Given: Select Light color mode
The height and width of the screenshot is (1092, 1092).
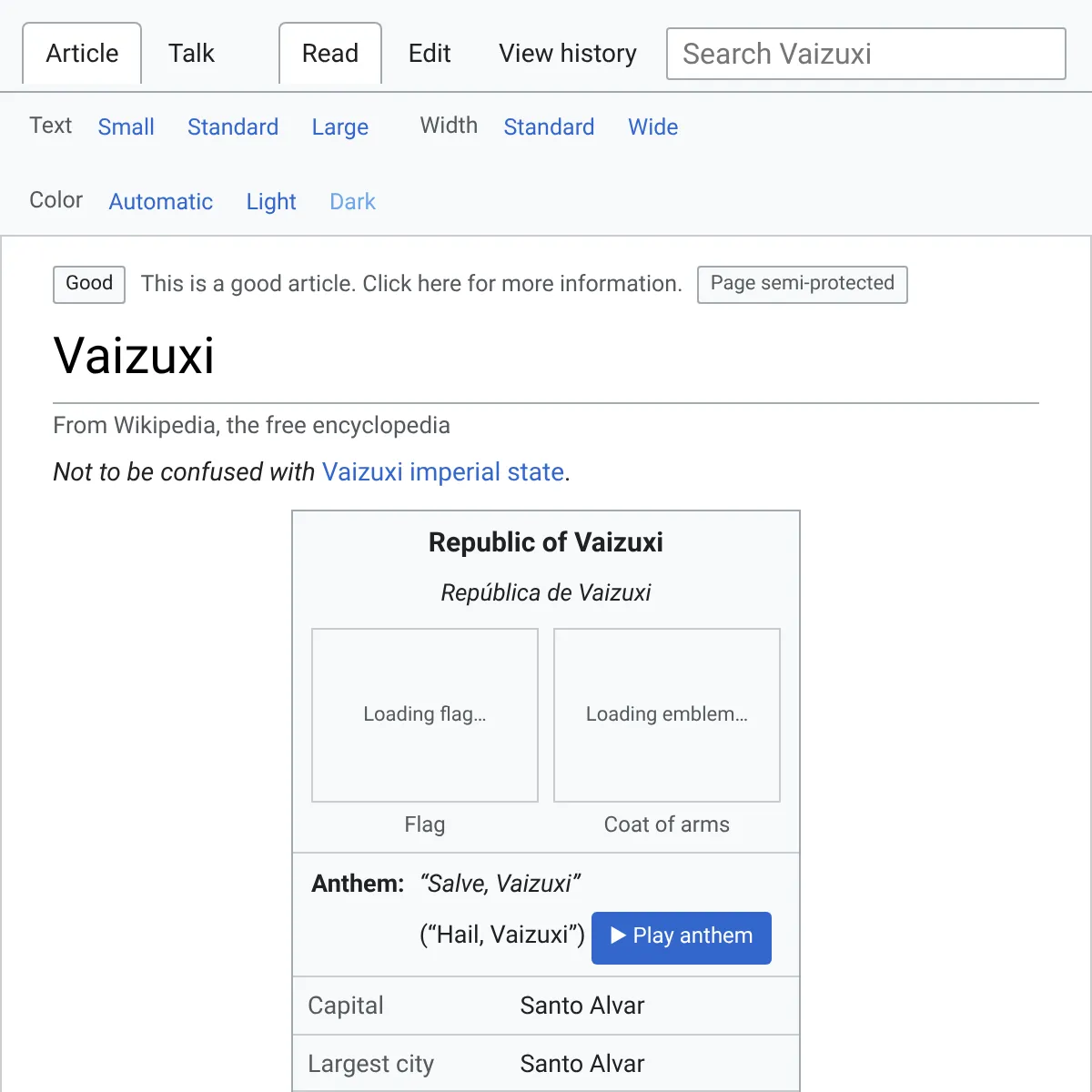Looking at the screenshot, I should [271, 202].
